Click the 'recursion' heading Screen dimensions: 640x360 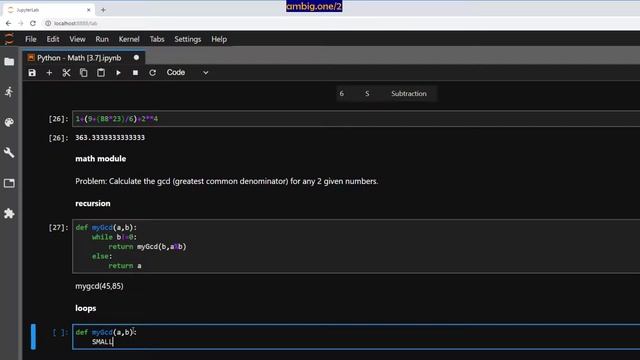[93, 203]
